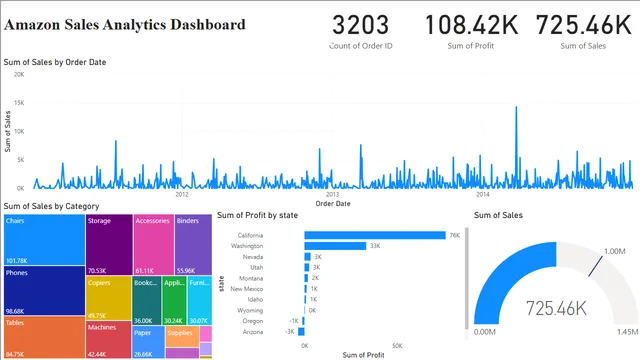Click the Sum of Sales by Order Date title
Screen dimensions: 640x360
coord(55,62)
